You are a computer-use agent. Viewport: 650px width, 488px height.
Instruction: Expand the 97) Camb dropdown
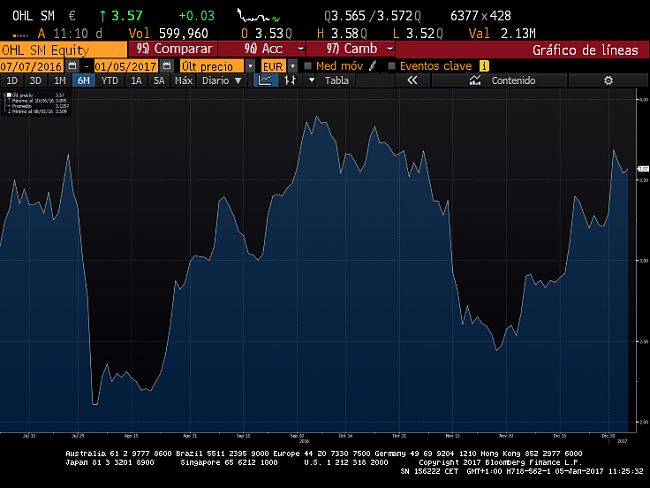pyautogui.click(x=390, y=49)
